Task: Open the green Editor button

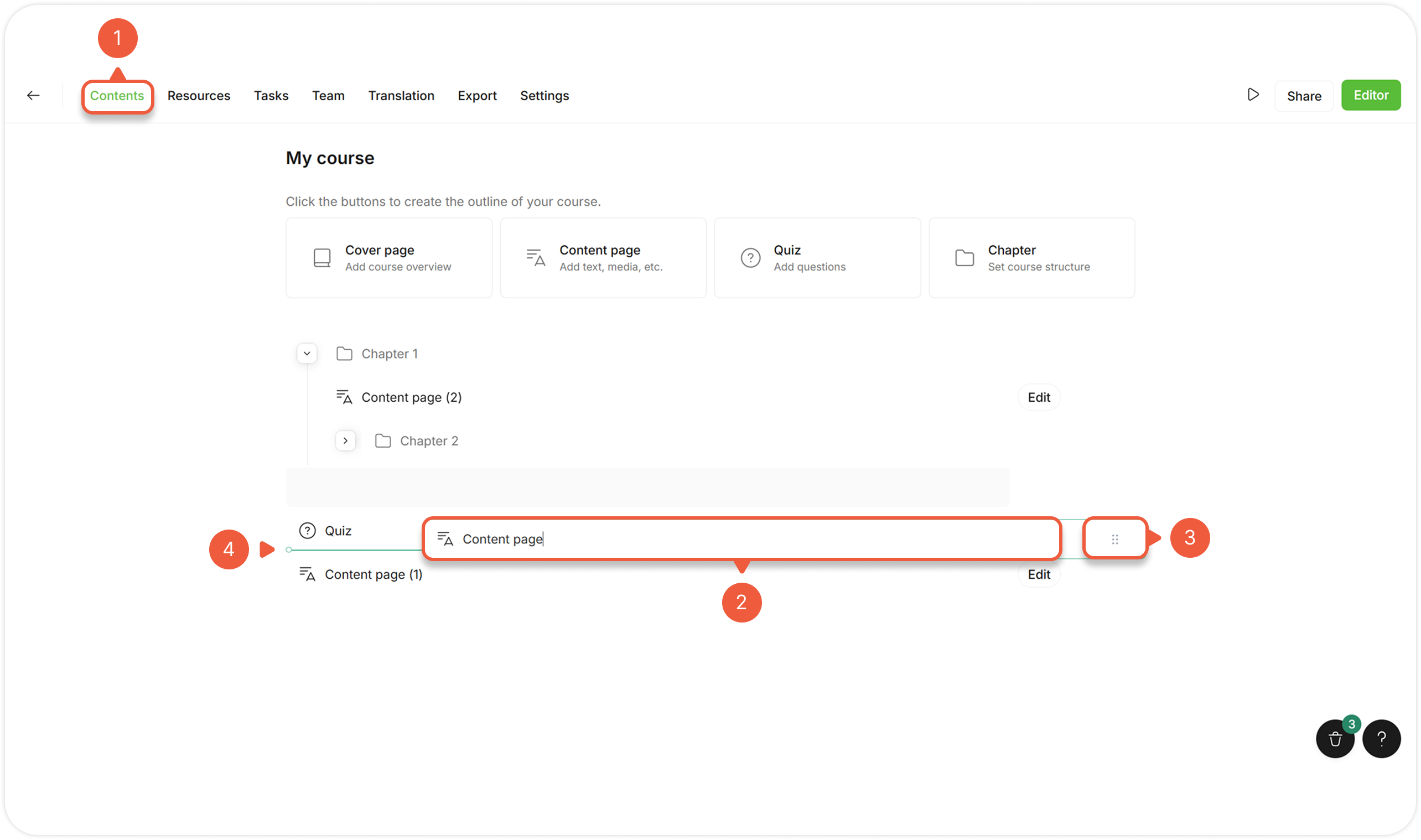Action: point(1371,95)
